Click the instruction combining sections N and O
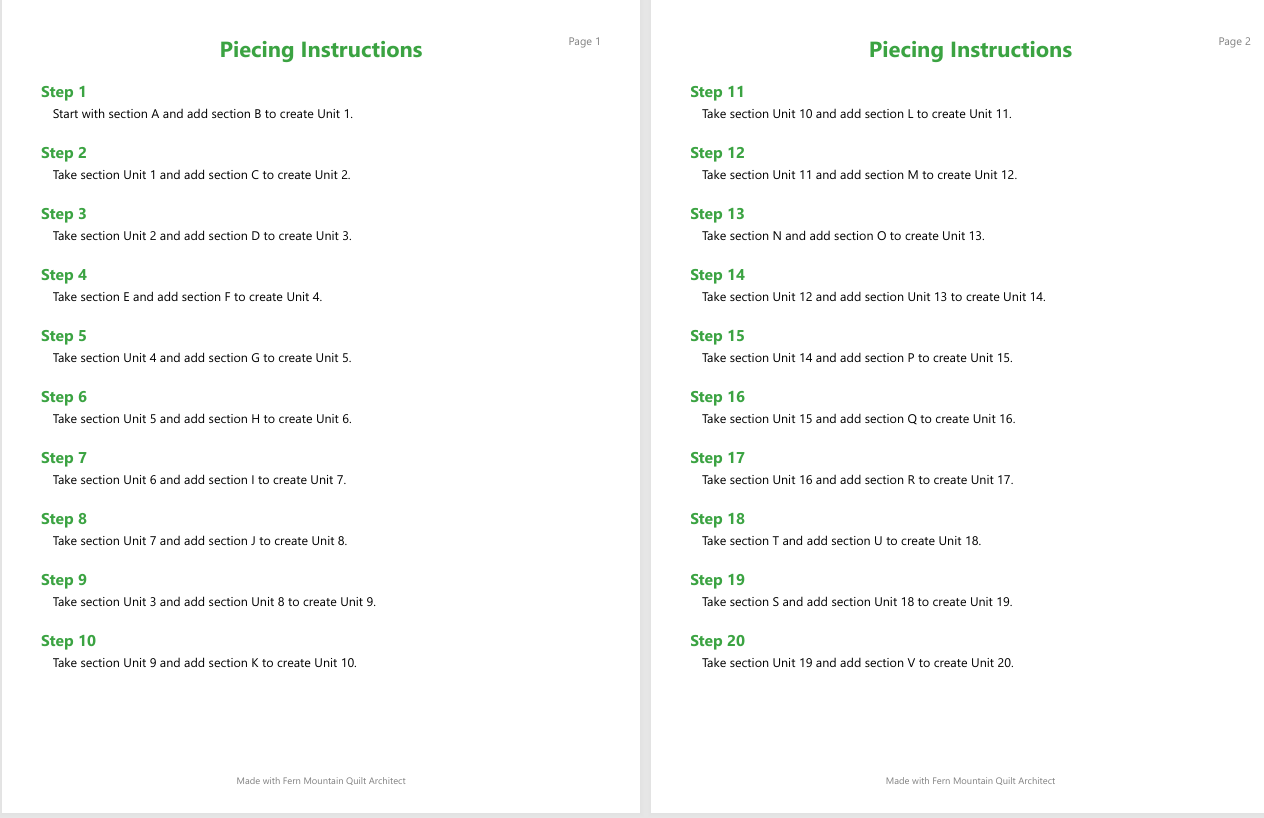 click(x=843, y=236)
